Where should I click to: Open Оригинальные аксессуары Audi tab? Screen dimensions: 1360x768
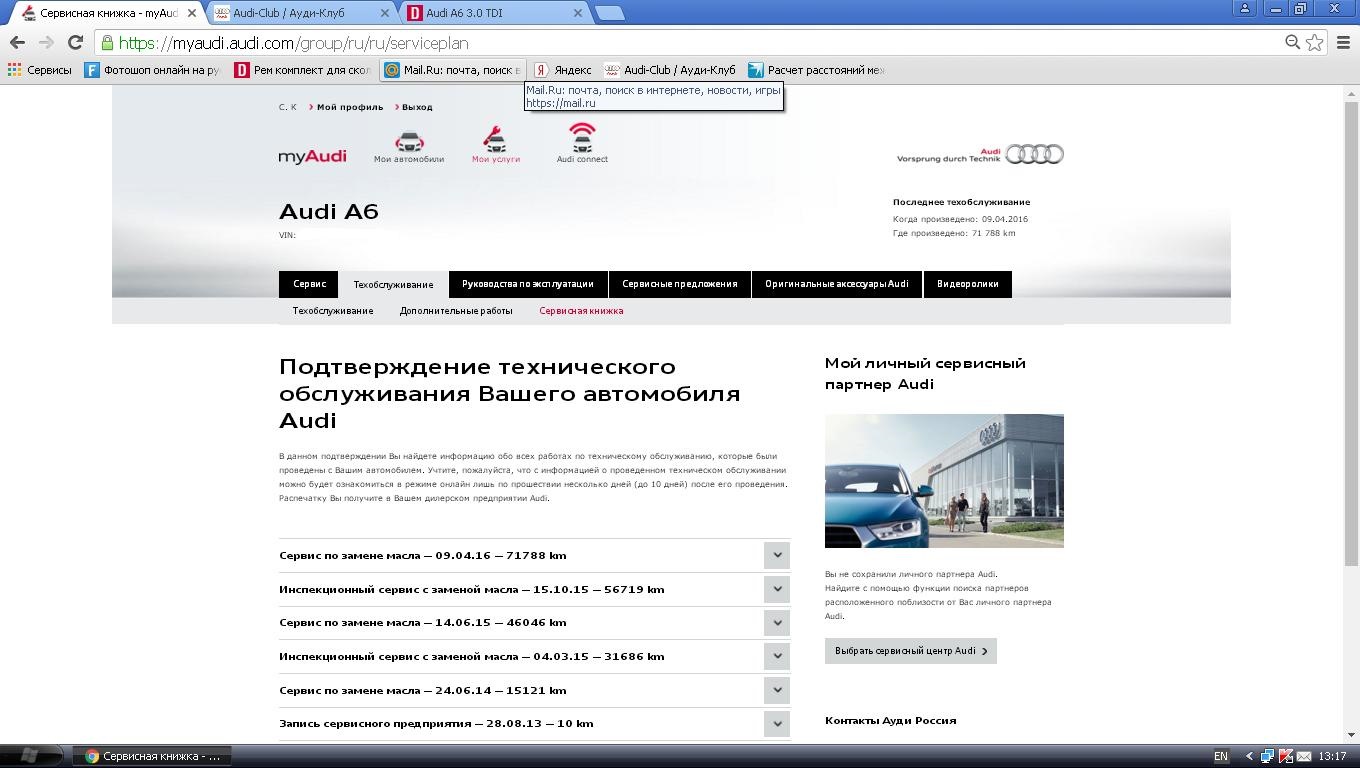pos(837,284)
